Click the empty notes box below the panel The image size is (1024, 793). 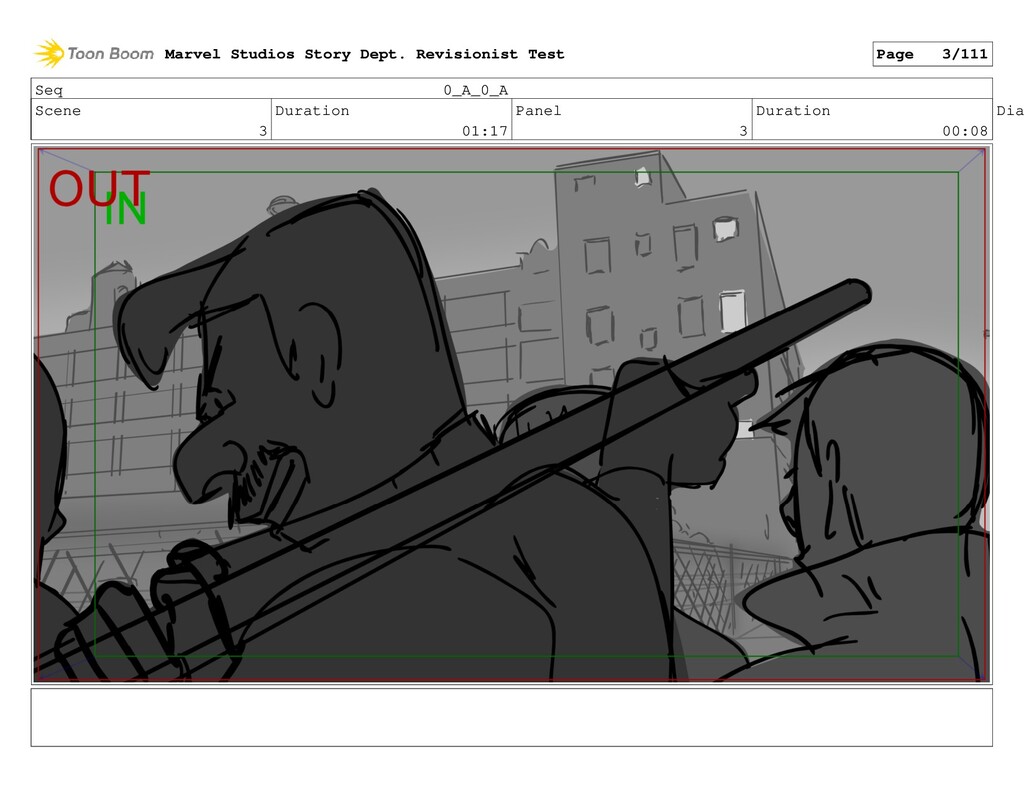pyautogui.click(x=511, y=717)
